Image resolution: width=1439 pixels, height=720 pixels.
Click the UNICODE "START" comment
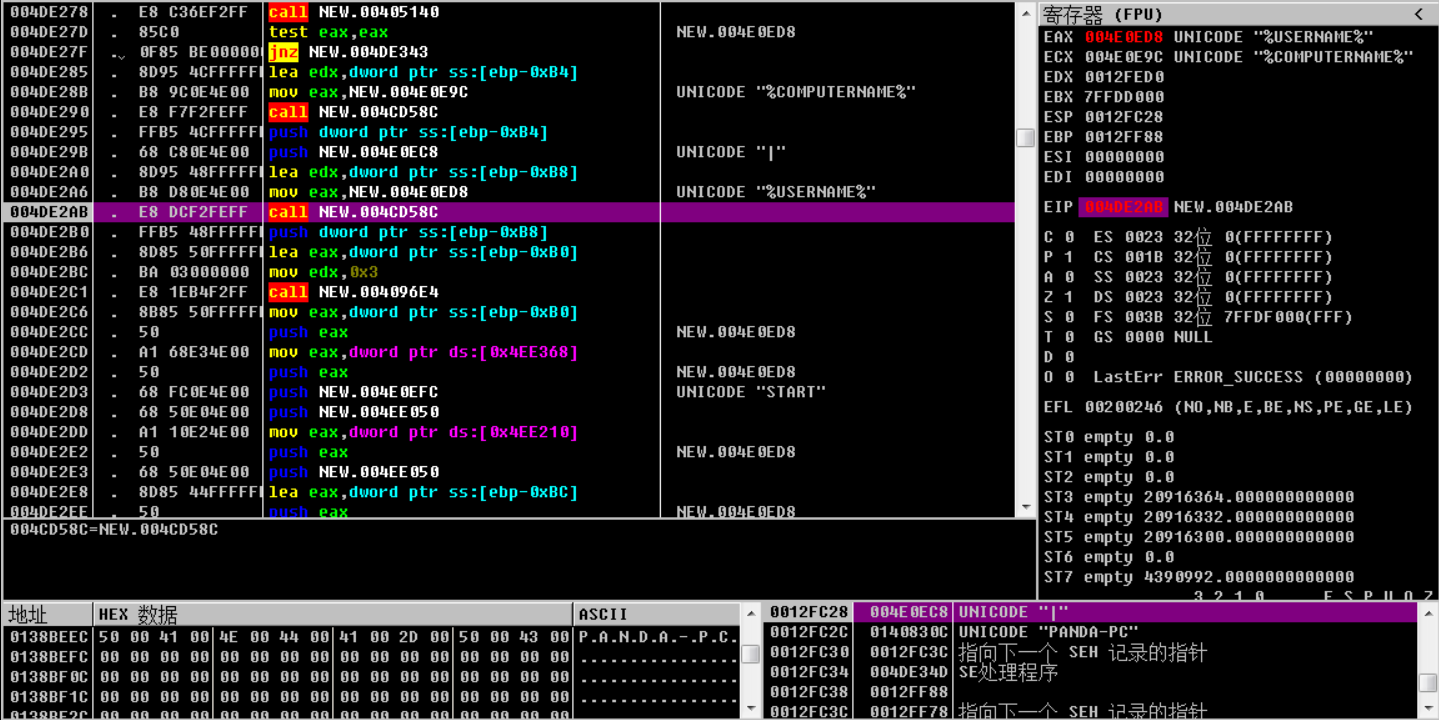[751, 392]
